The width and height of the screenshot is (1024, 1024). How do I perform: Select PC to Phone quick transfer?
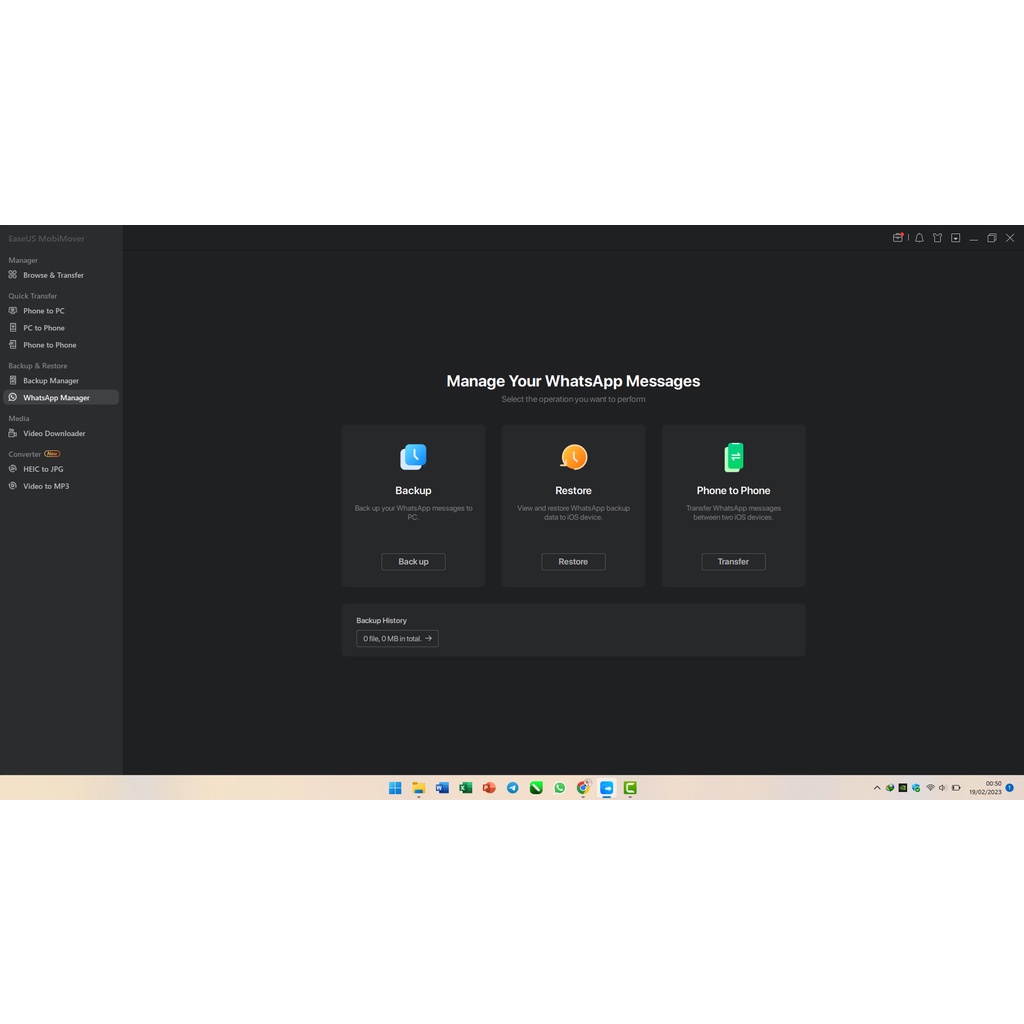pyautogui.click(x=44, y=328)
